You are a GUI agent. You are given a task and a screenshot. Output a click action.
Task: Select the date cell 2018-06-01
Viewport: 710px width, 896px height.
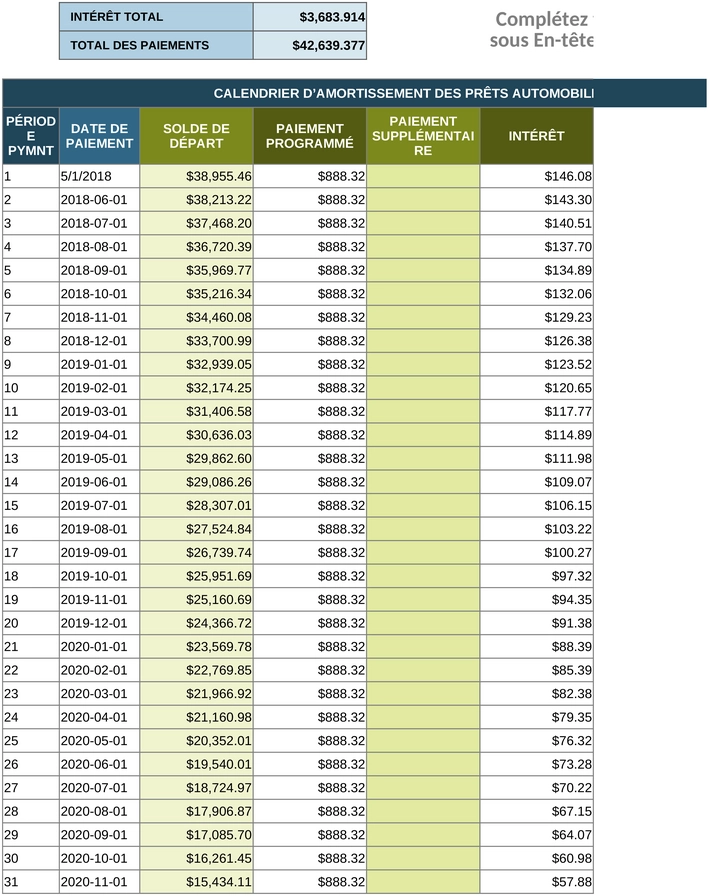click(x=99, y=199)
